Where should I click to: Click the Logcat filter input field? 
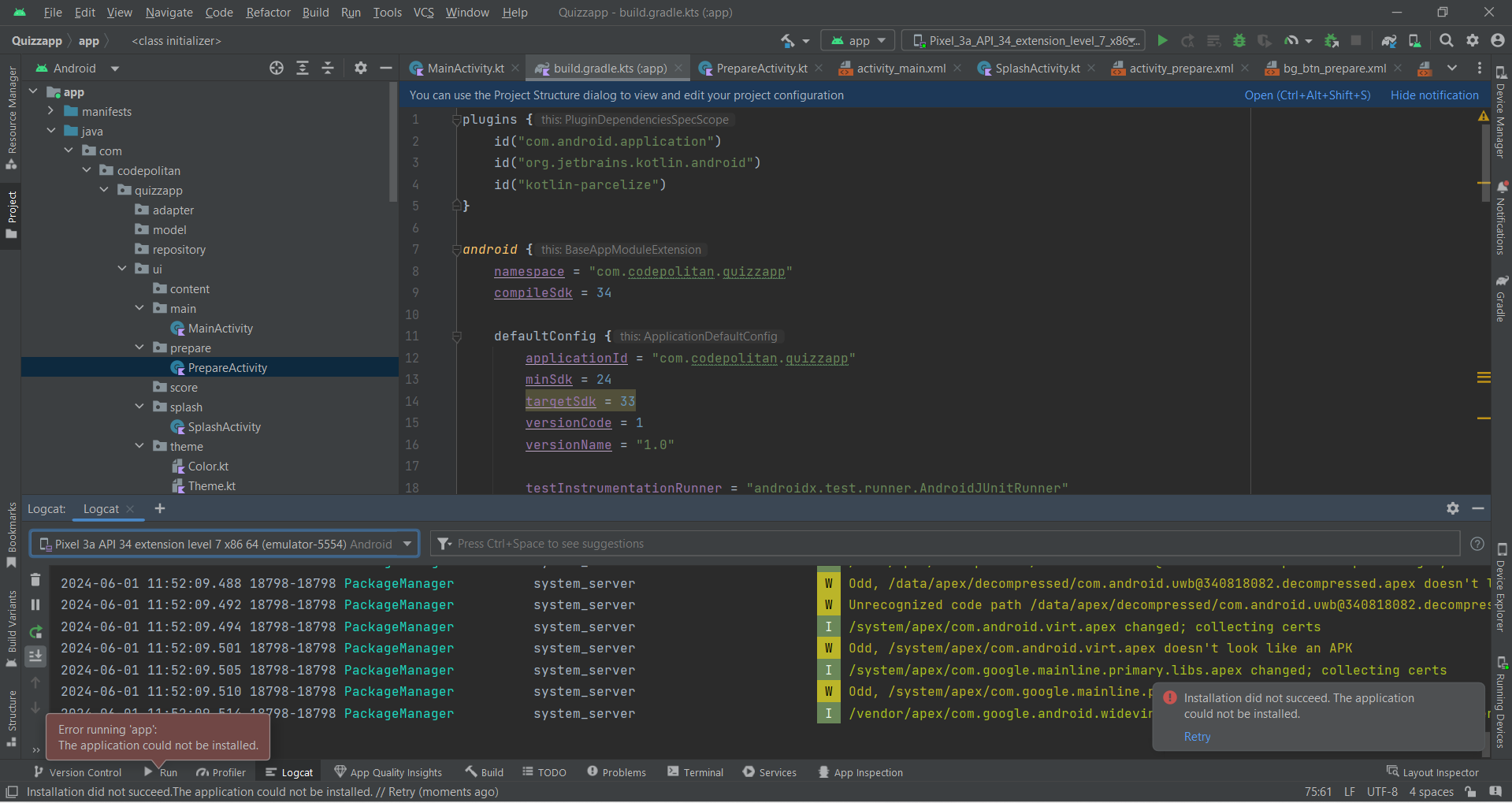945,544
